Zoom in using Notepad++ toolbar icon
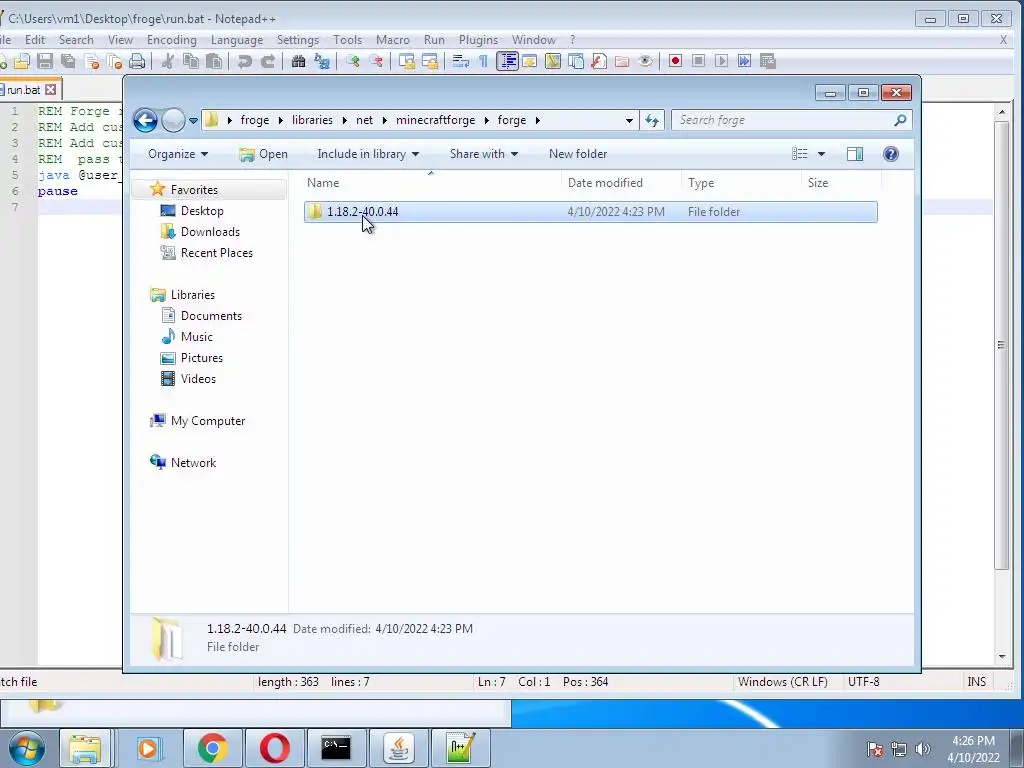 point(353,61)
